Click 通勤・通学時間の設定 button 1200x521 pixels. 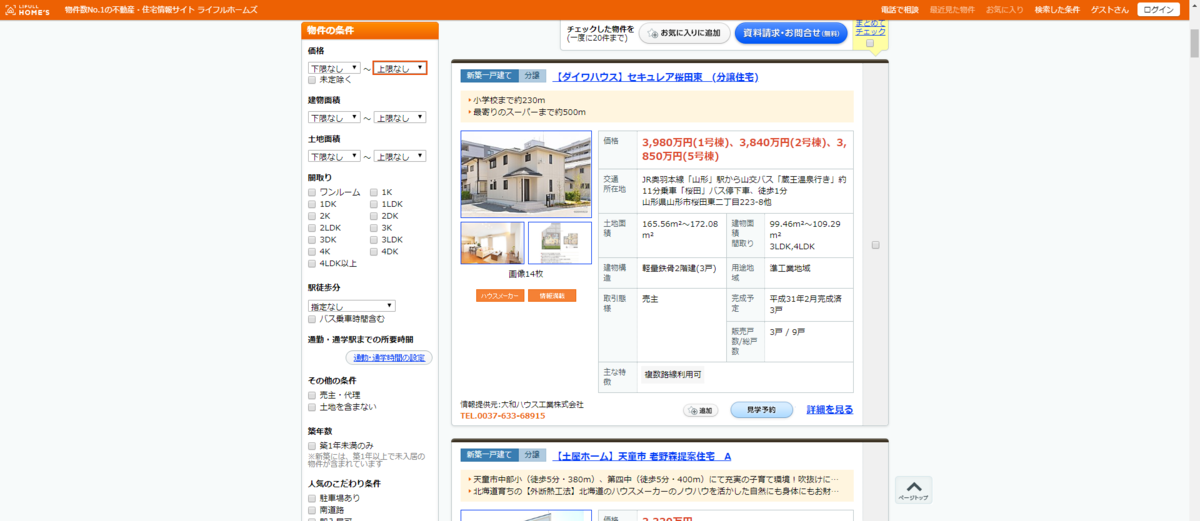click(388, 358)
